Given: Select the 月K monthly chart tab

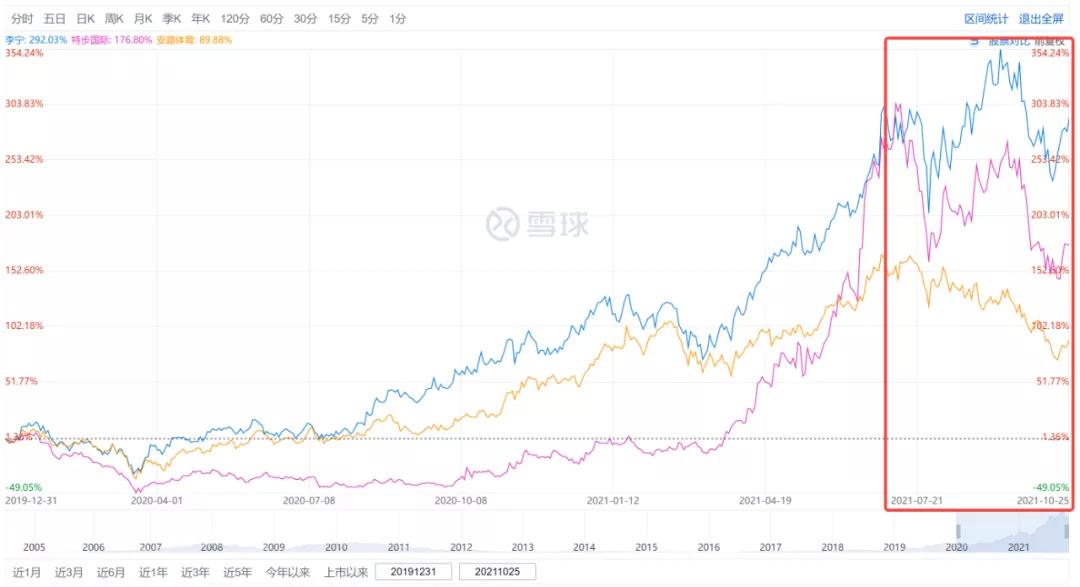Looking at the screenshot, I should coord(143,18).
